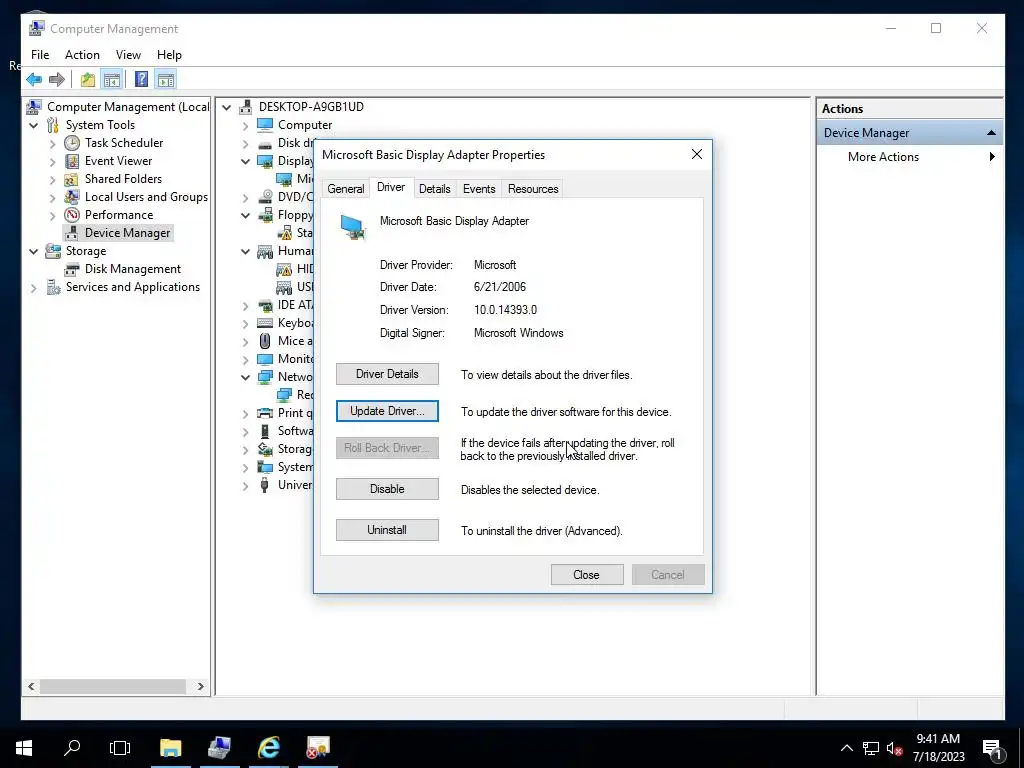The width and height of the screenshot is (1024, 768).
Task: Expand the Local Users and Groups node
Action: click(x=52, y=197)
